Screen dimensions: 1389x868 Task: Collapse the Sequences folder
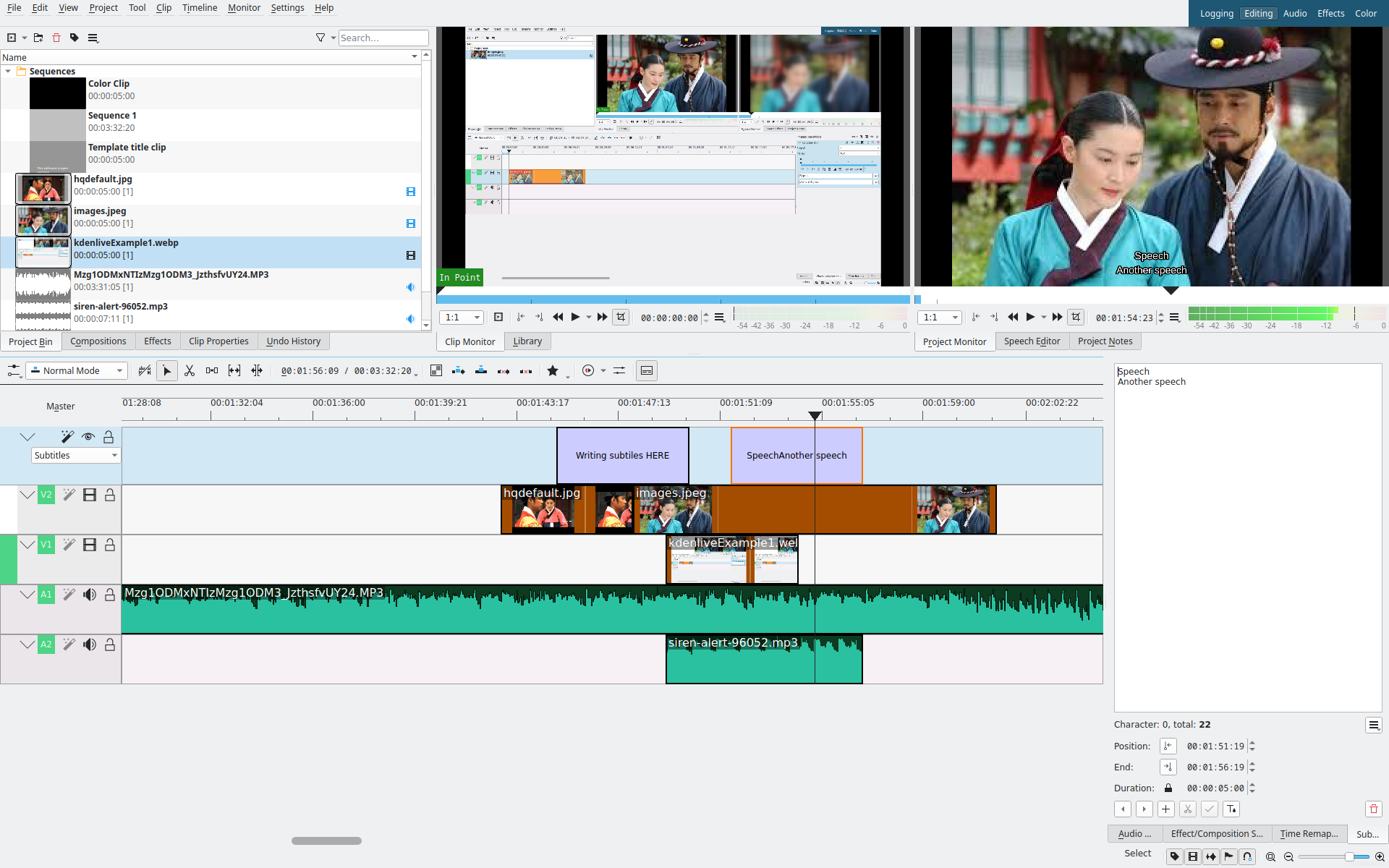8,71
